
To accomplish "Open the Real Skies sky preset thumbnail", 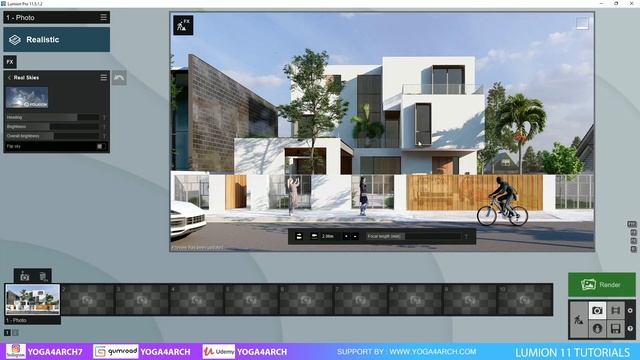I will point(27,98).
